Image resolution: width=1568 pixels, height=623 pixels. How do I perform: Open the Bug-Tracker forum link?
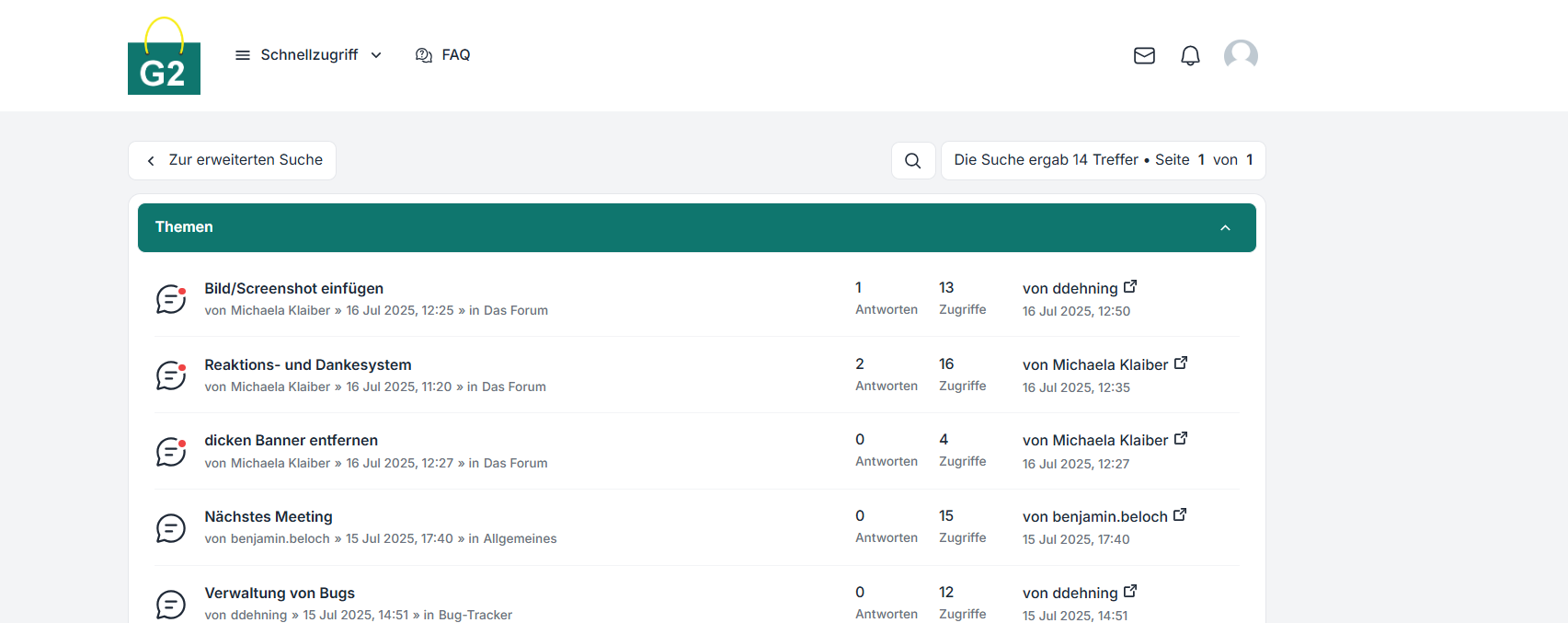click(475, 615)
